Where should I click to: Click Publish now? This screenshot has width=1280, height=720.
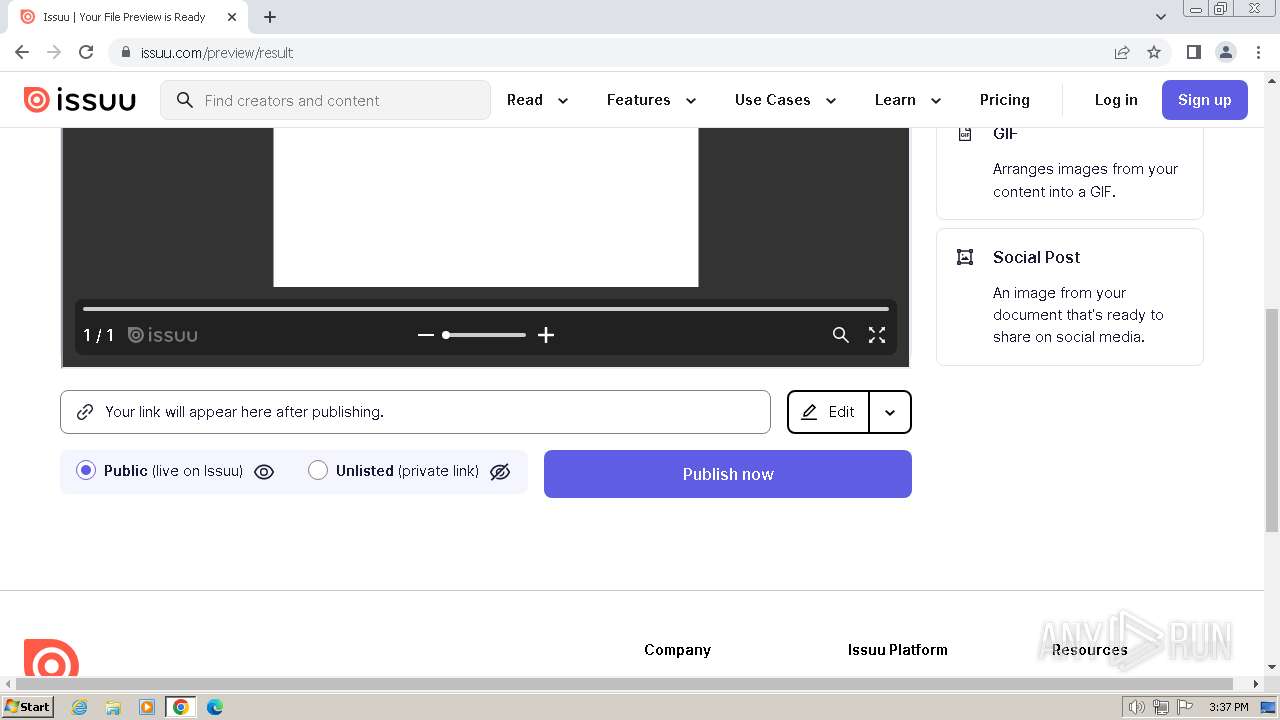[x=728, y=474]
